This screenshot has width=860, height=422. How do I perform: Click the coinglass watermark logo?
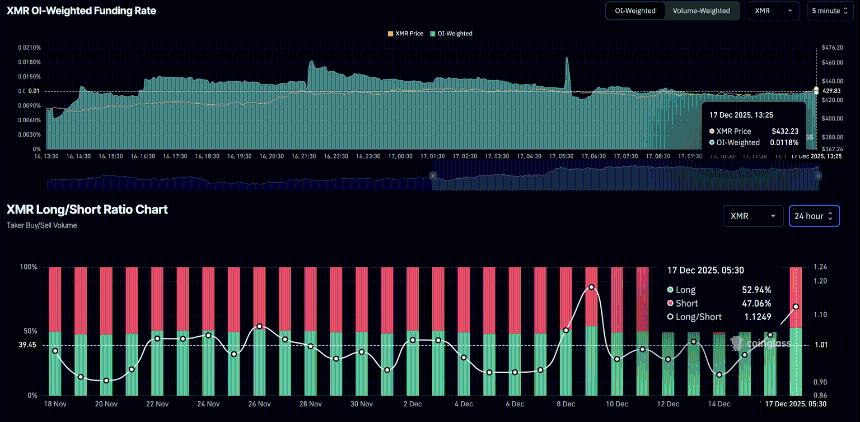click(x=760, y=343)
